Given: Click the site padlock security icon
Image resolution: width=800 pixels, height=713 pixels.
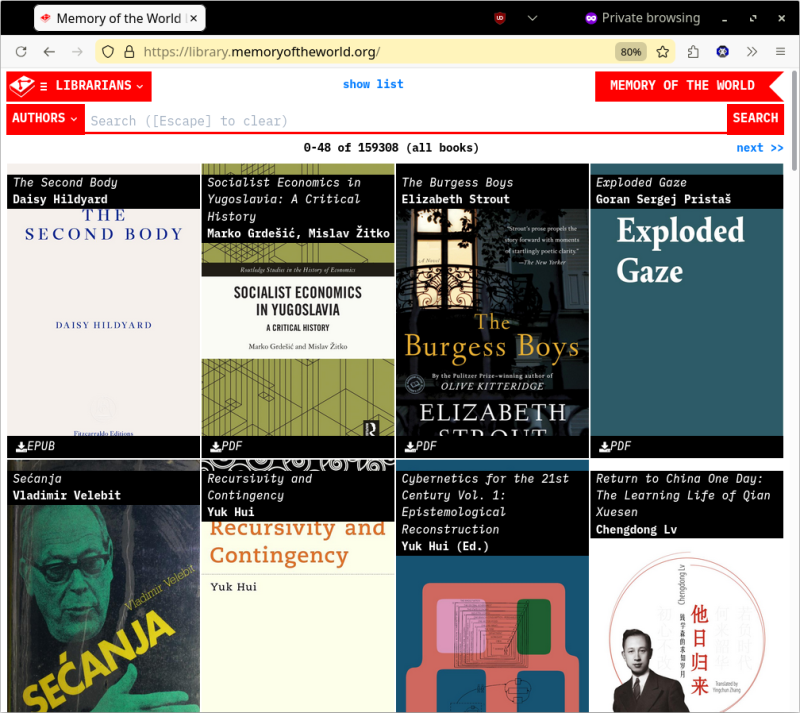Looking at the screenshot, I should [129, 52].
